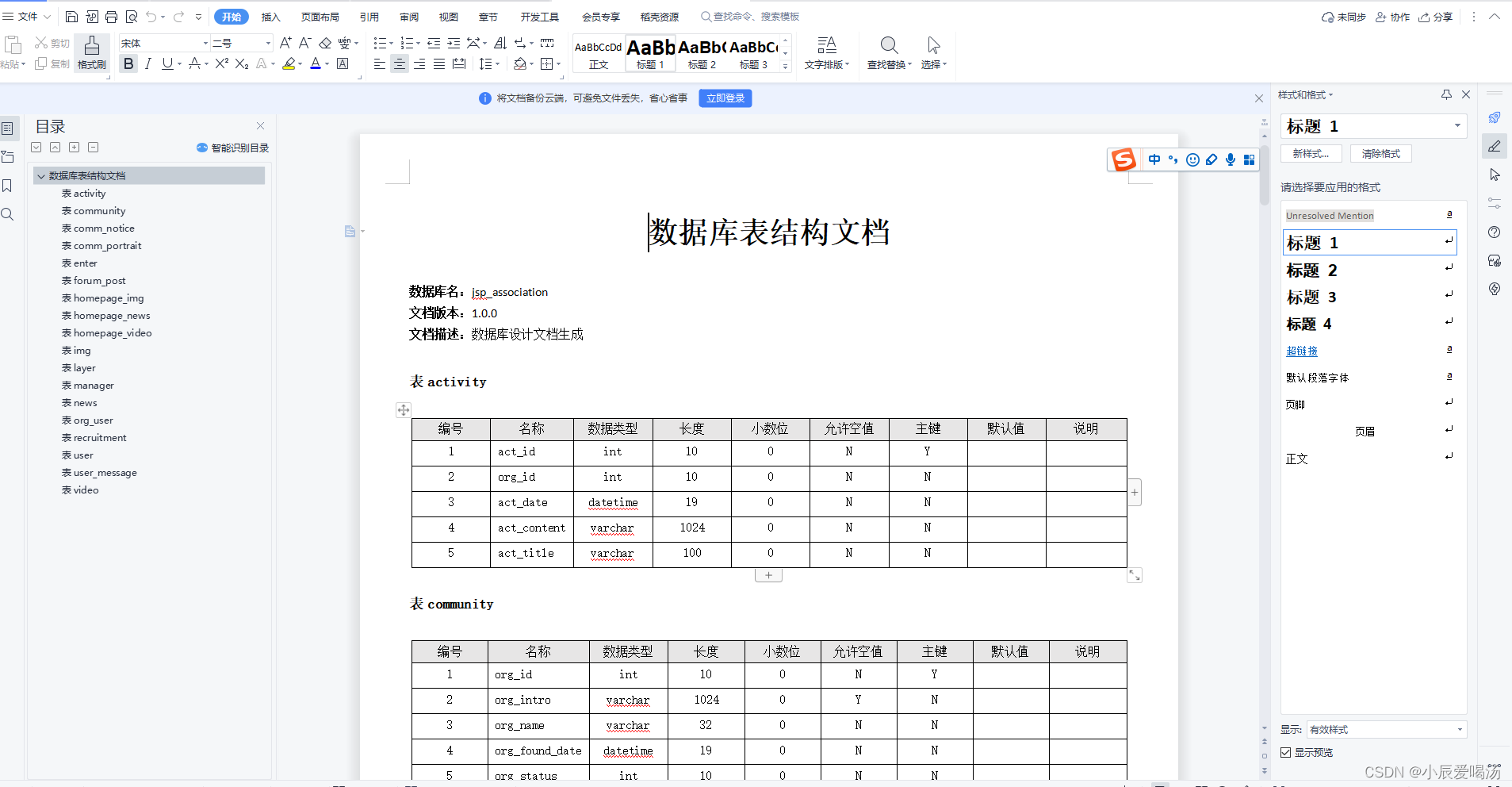
Task: Decrease paragraph indent
Action: pyautogui.click(x=434, y=43)
